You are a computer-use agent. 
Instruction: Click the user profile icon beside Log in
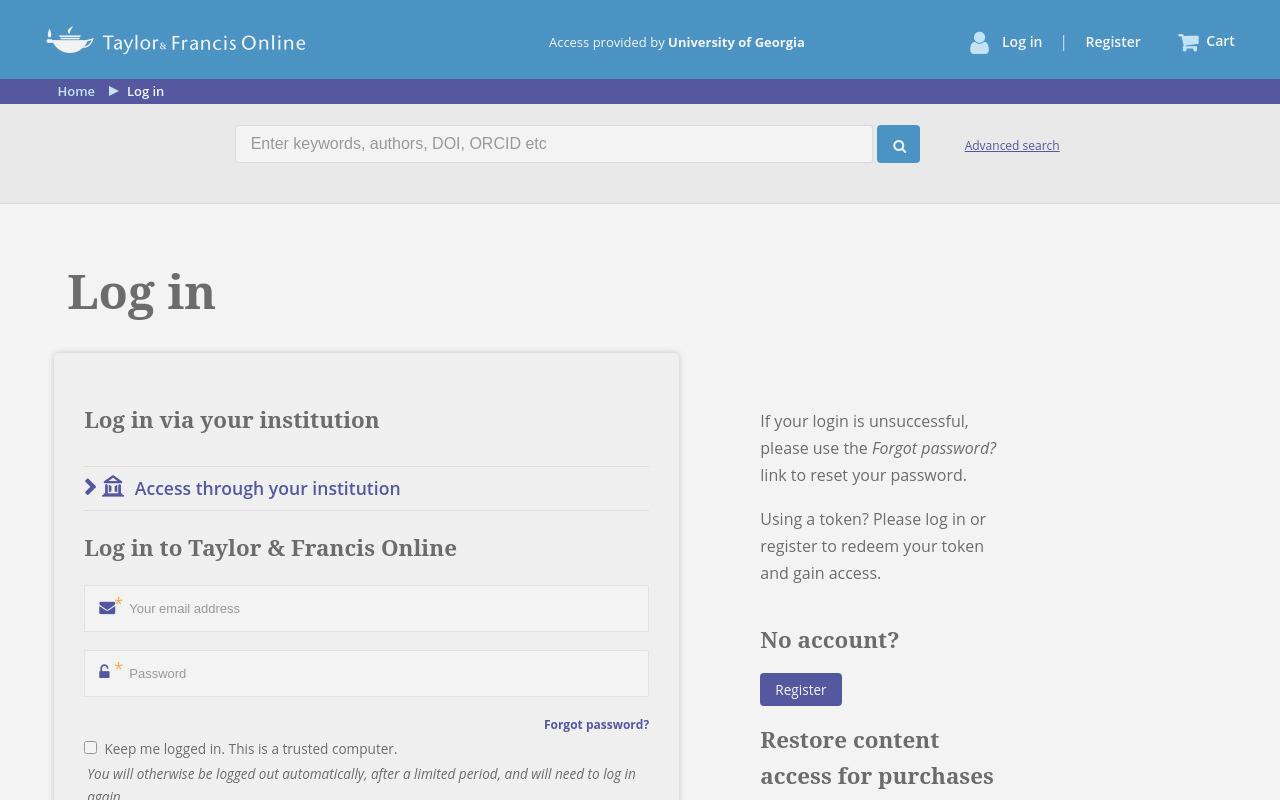[979, 42]
